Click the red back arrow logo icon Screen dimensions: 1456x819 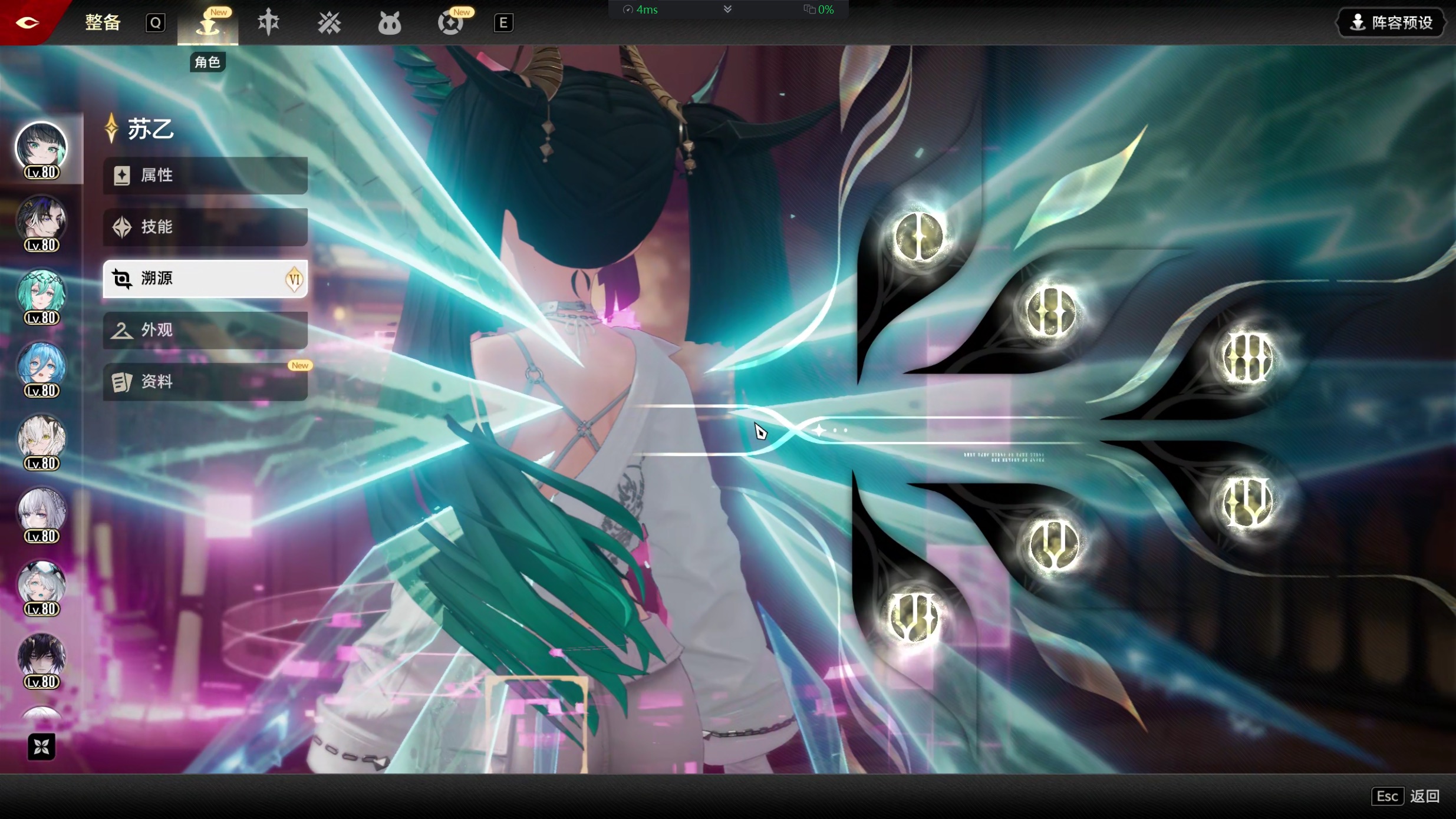point(27,22)
